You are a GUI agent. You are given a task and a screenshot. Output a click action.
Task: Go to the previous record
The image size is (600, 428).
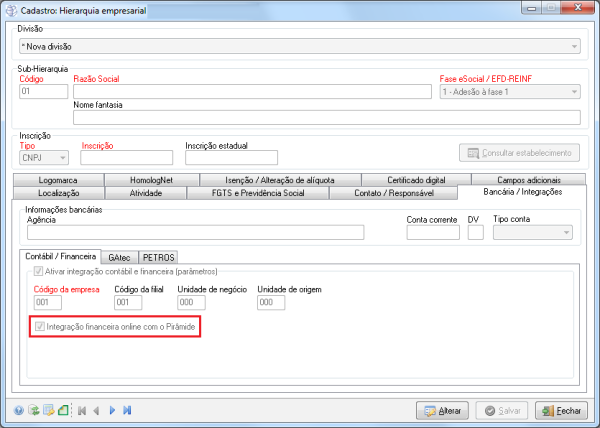coord(96,410)
